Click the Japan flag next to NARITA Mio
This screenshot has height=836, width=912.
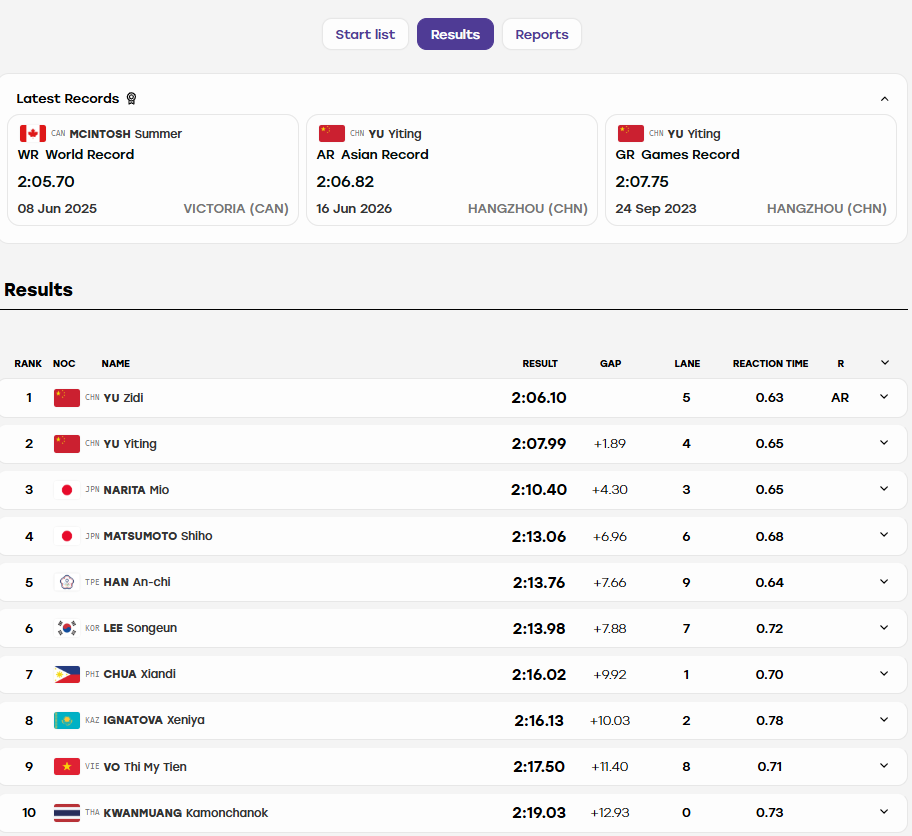[67, 490]
